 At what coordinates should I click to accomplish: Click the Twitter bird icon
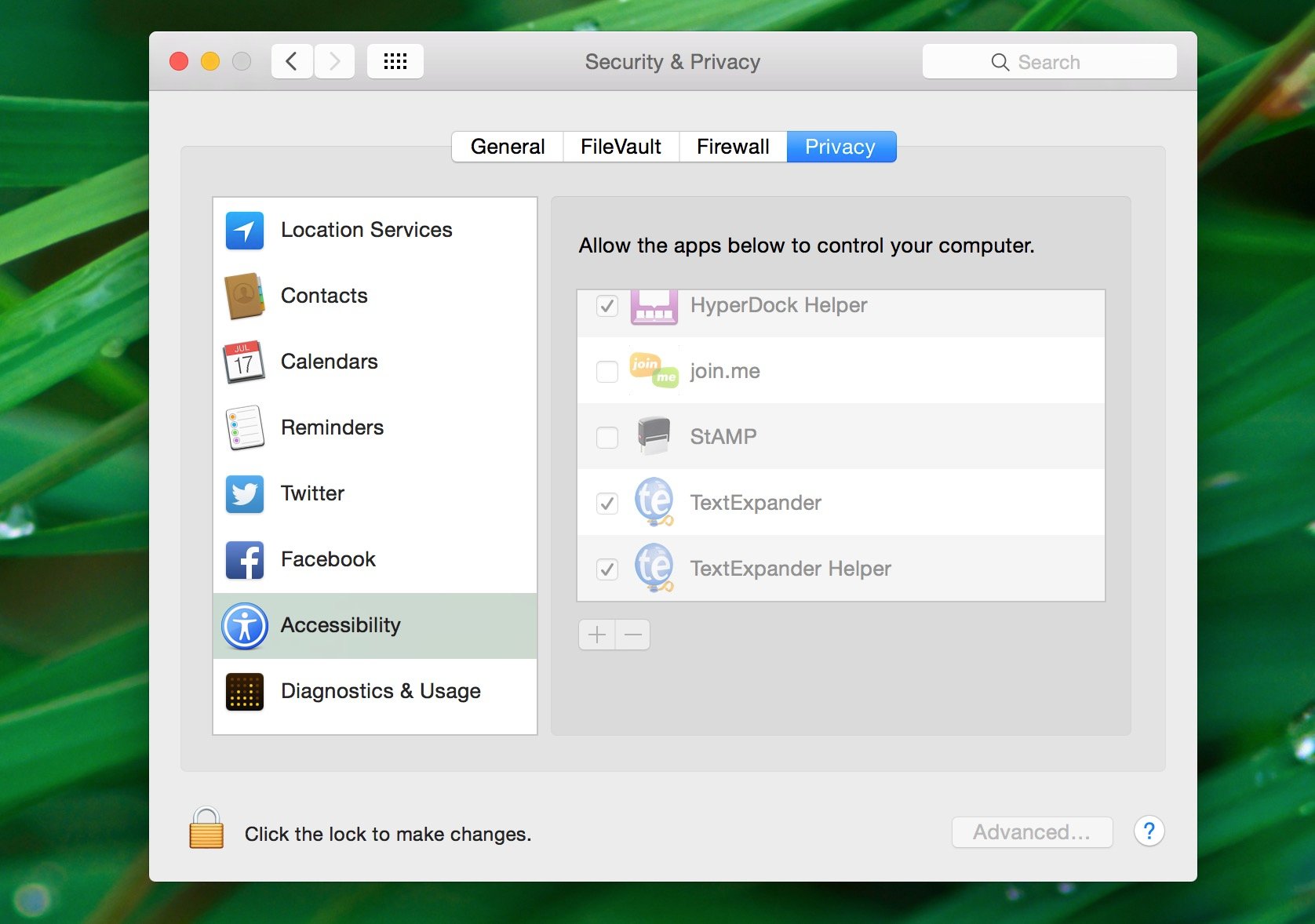[245, 494]
